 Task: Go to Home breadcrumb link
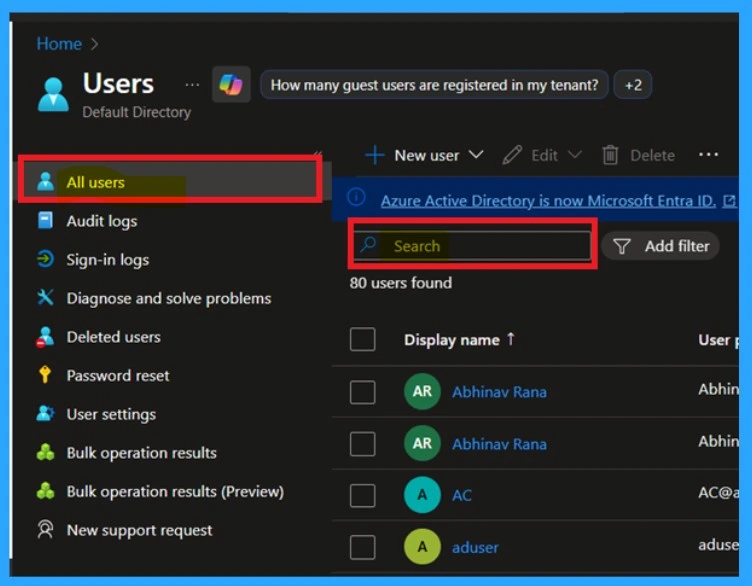tap(59, 44)
